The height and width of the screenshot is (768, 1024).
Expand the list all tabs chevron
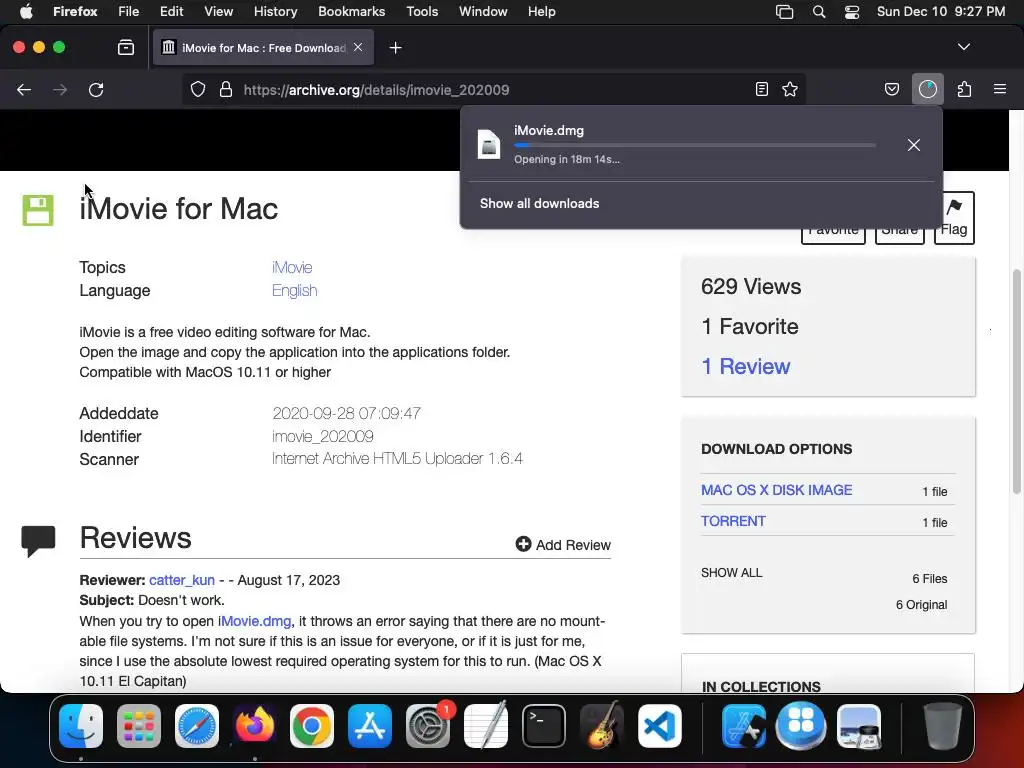pyautogui.click(x=964, y=47)
